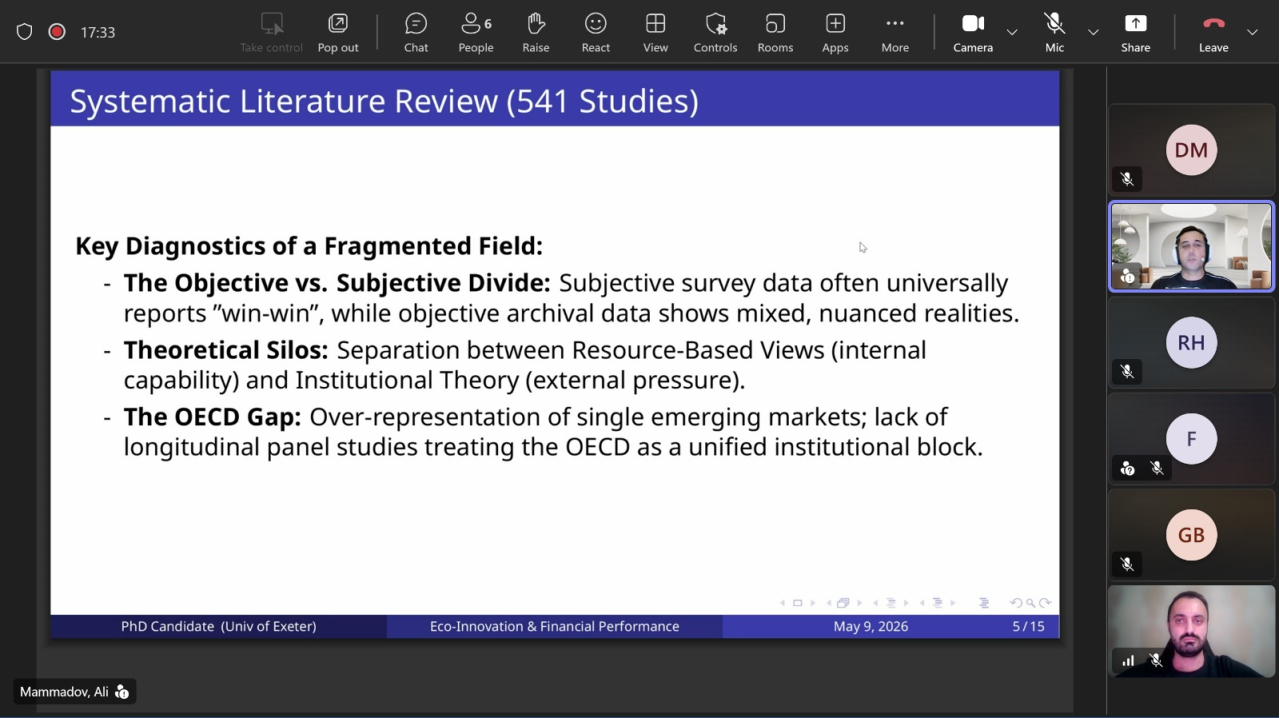
Task: Select the DM participant tile
Action: pos(1191,150)
